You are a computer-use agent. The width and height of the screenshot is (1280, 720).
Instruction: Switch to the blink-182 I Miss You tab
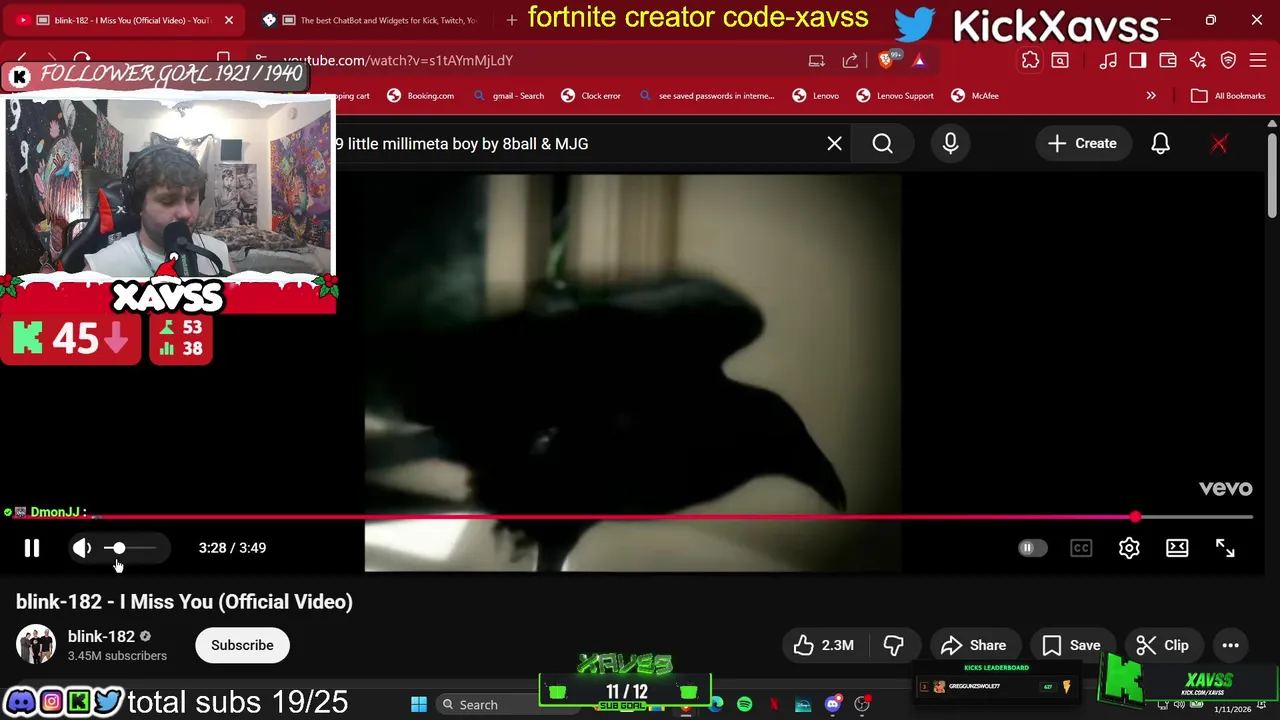(125, 20)
